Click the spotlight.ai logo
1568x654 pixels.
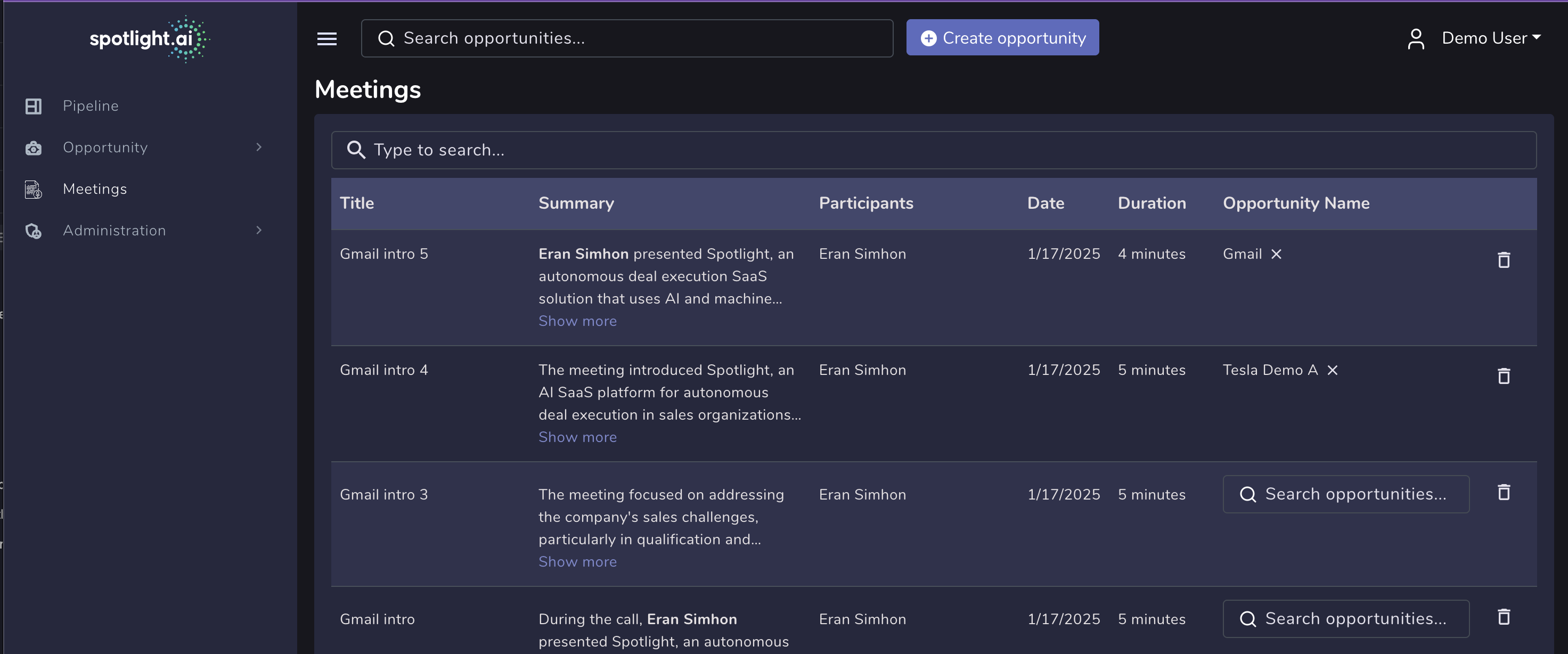[x=149, y=39]
